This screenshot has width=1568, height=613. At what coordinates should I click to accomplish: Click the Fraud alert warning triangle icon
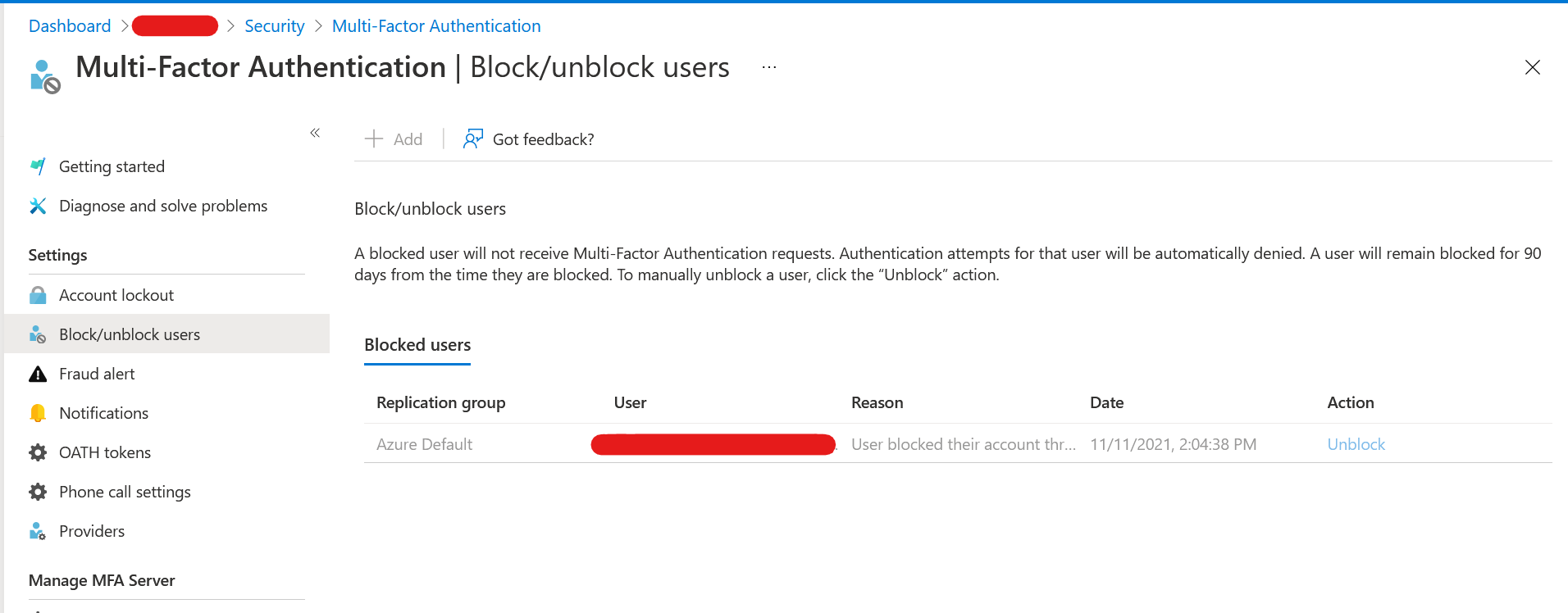38,374
